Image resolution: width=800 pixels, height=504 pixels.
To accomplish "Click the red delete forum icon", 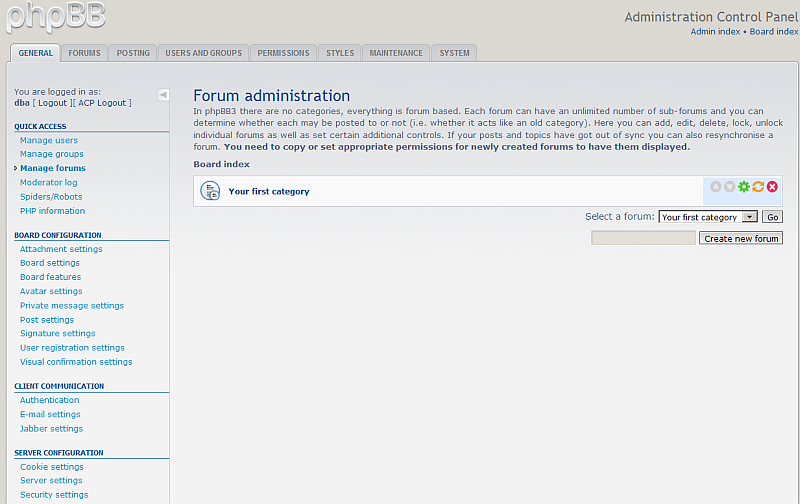I will tap(772, 187).
